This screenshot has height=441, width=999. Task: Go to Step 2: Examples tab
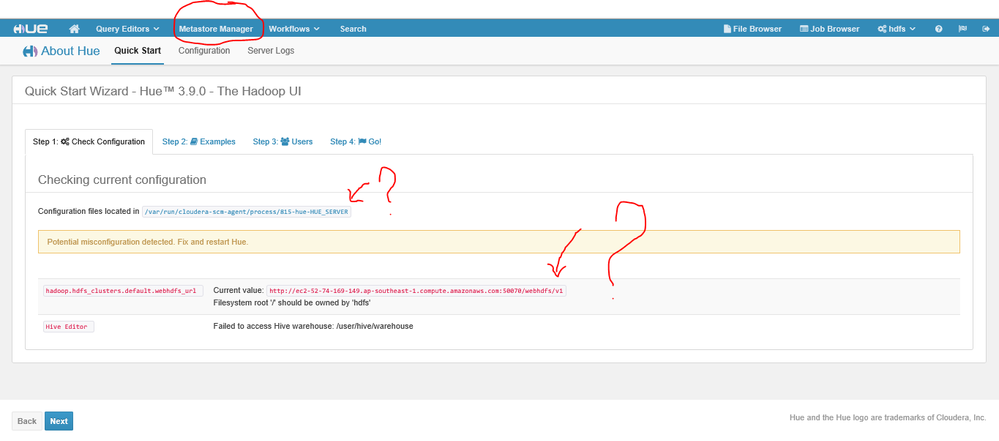(199, 141)
